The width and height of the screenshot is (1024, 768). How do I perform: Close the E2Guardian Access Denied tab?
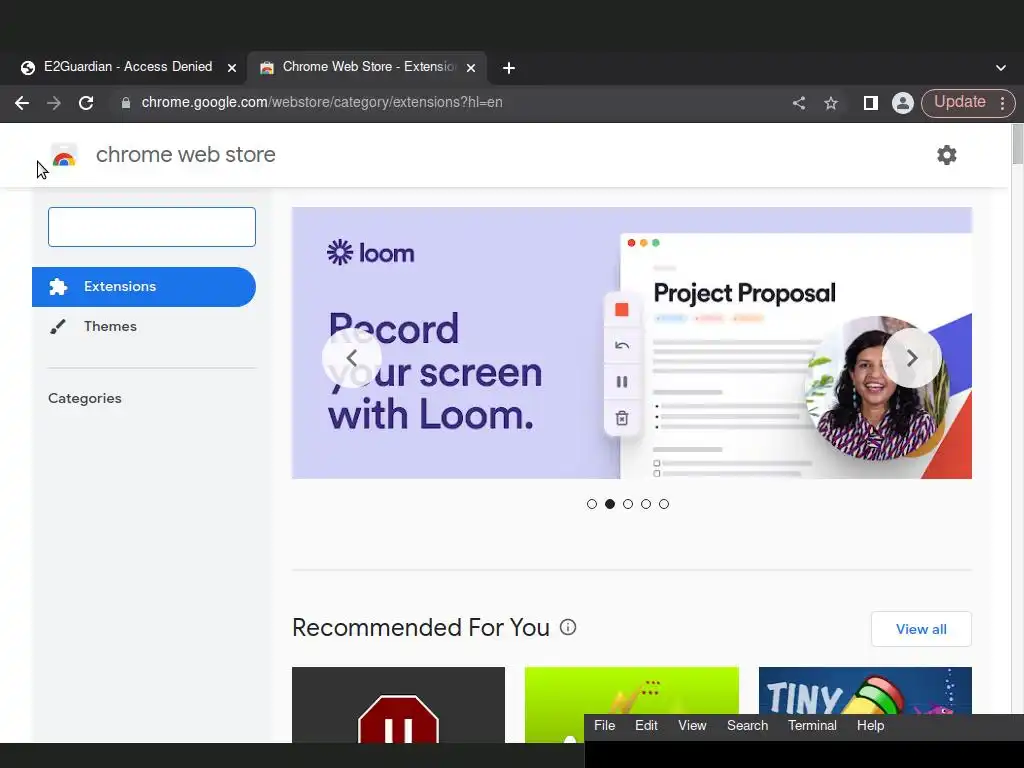pyautogui.click(x=231, y=67)
